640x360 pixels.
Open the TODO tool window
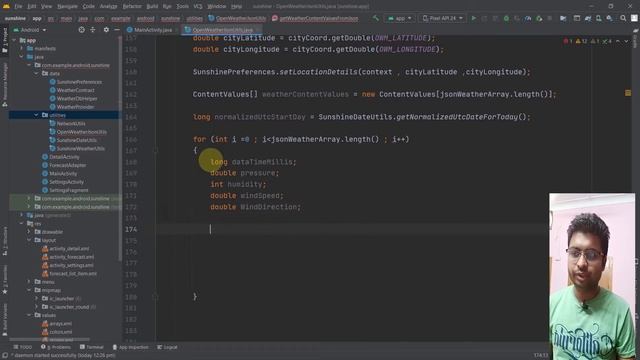(22, 347)
